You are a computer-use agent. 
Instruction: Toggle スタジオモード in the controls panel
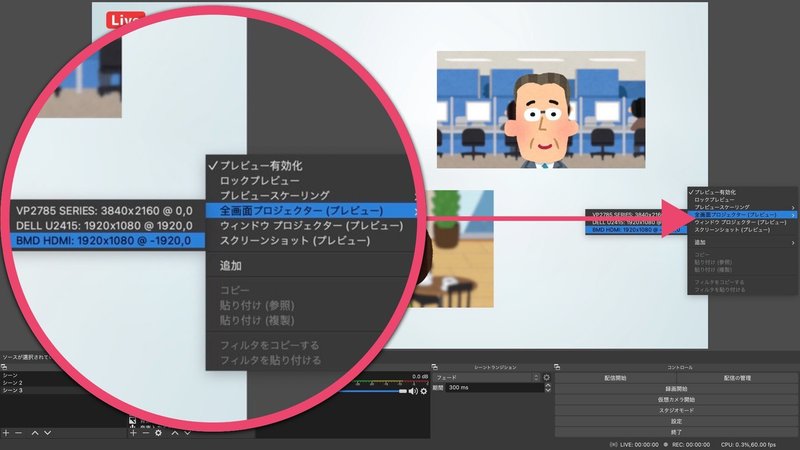click(x=677, y=410)
